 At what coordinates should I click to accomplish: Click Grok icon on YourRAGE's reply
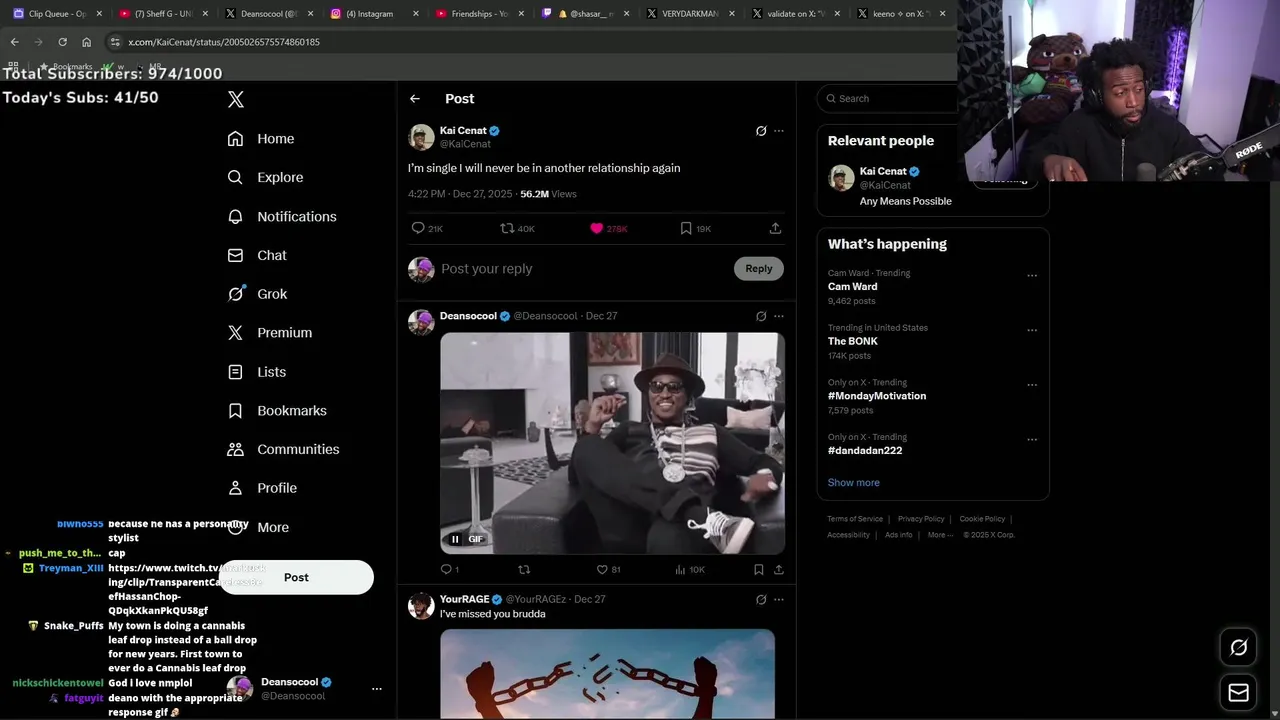(x=761, y=599)
